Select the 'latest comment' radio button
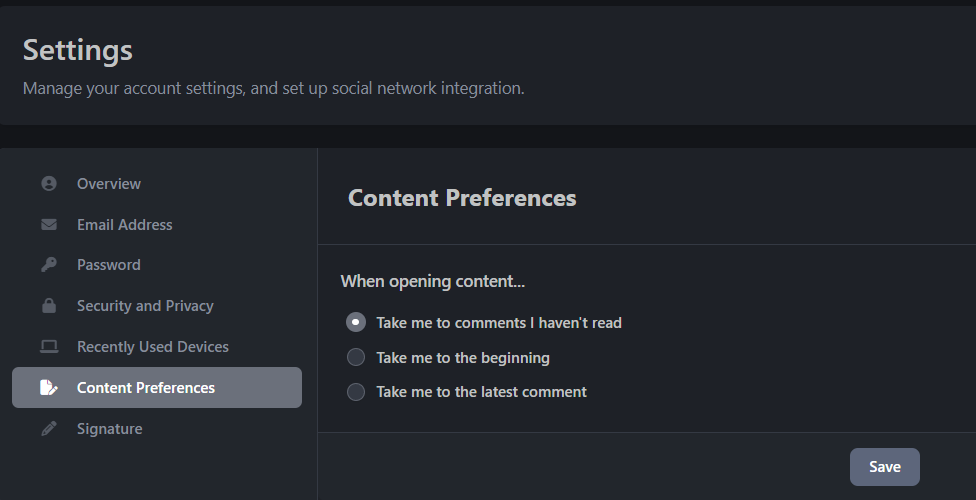The image size is (976, 500). [x=356, y=392]
